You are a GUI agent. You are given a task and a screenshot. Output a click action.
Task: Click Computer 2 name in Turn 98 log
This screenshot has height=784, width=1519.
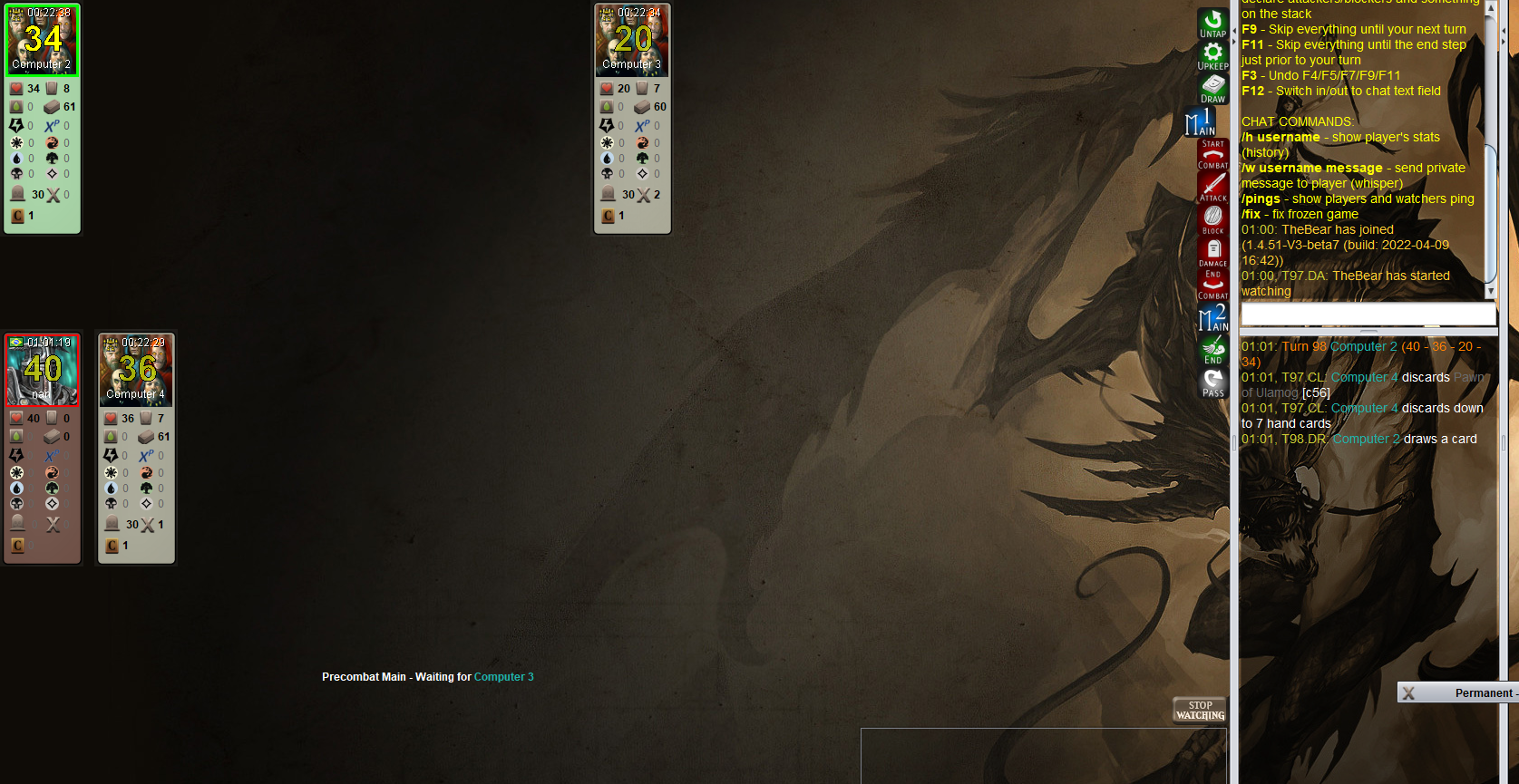[x=1364, y=346]
